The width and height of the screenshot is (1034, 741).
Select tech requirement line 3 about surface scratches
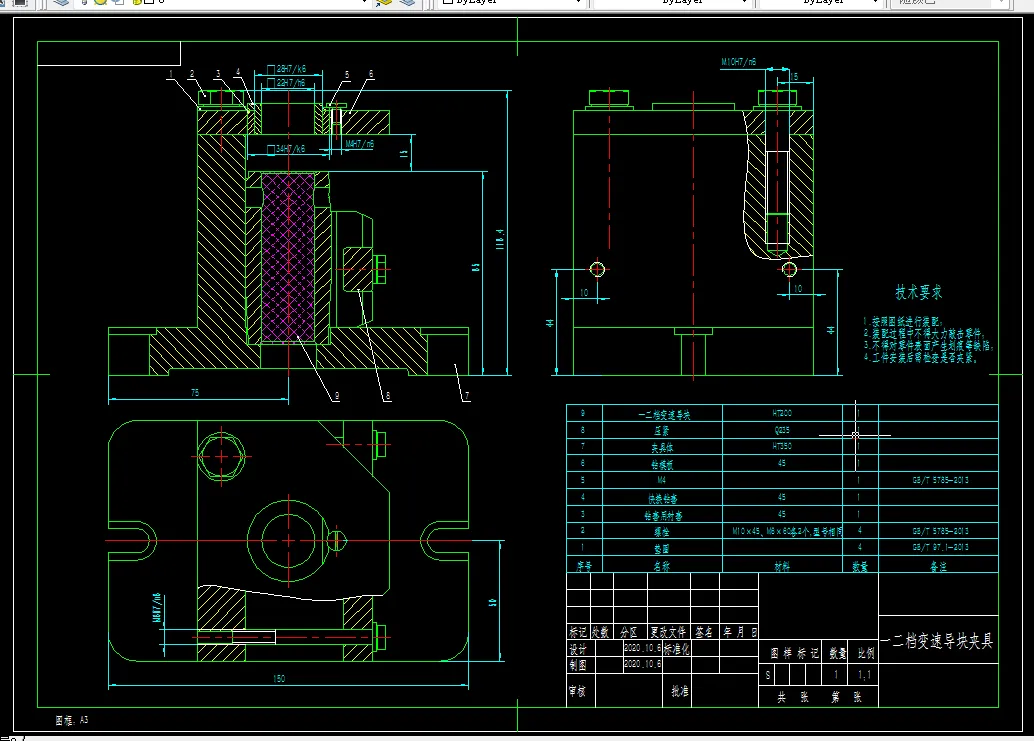[x=928, y=345]
